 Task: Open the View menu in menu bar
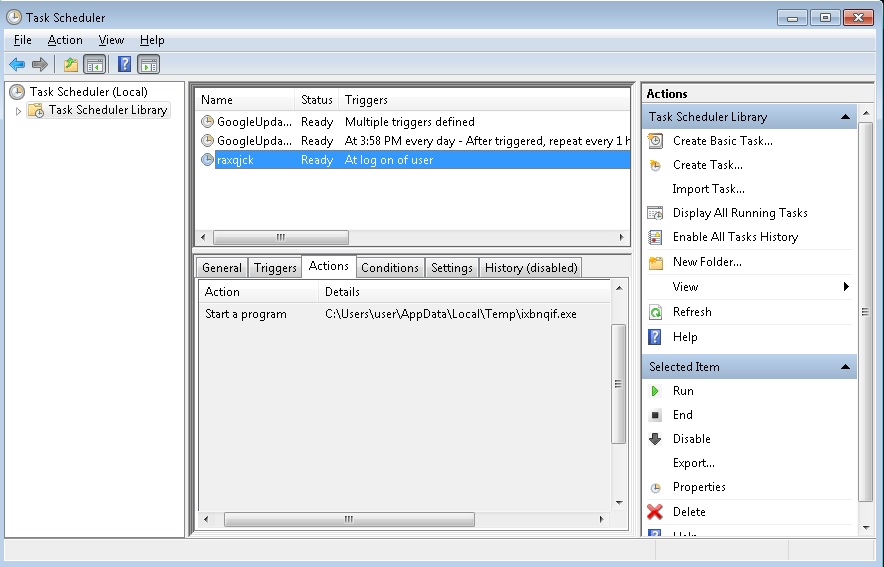[x=111, y=40]
